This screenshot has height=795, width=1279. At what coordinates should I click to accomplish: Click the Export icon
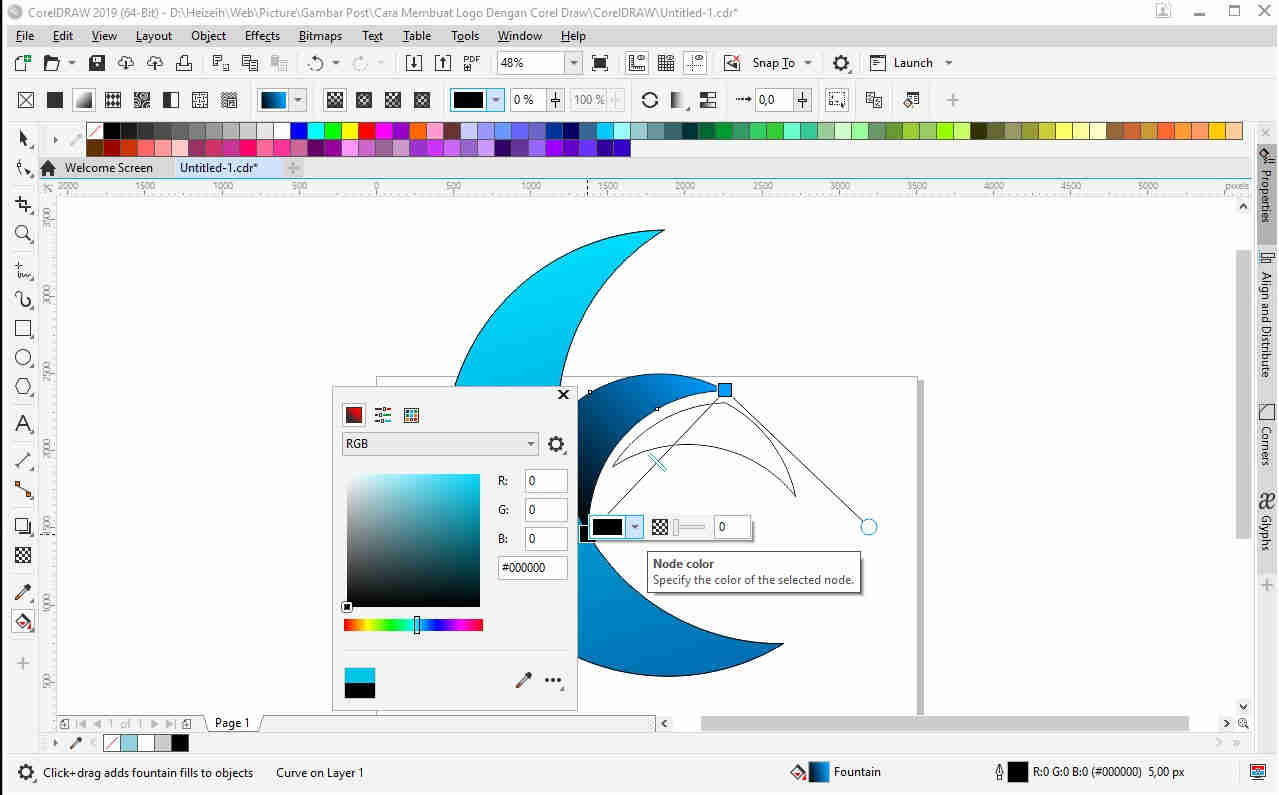(443, 63)
